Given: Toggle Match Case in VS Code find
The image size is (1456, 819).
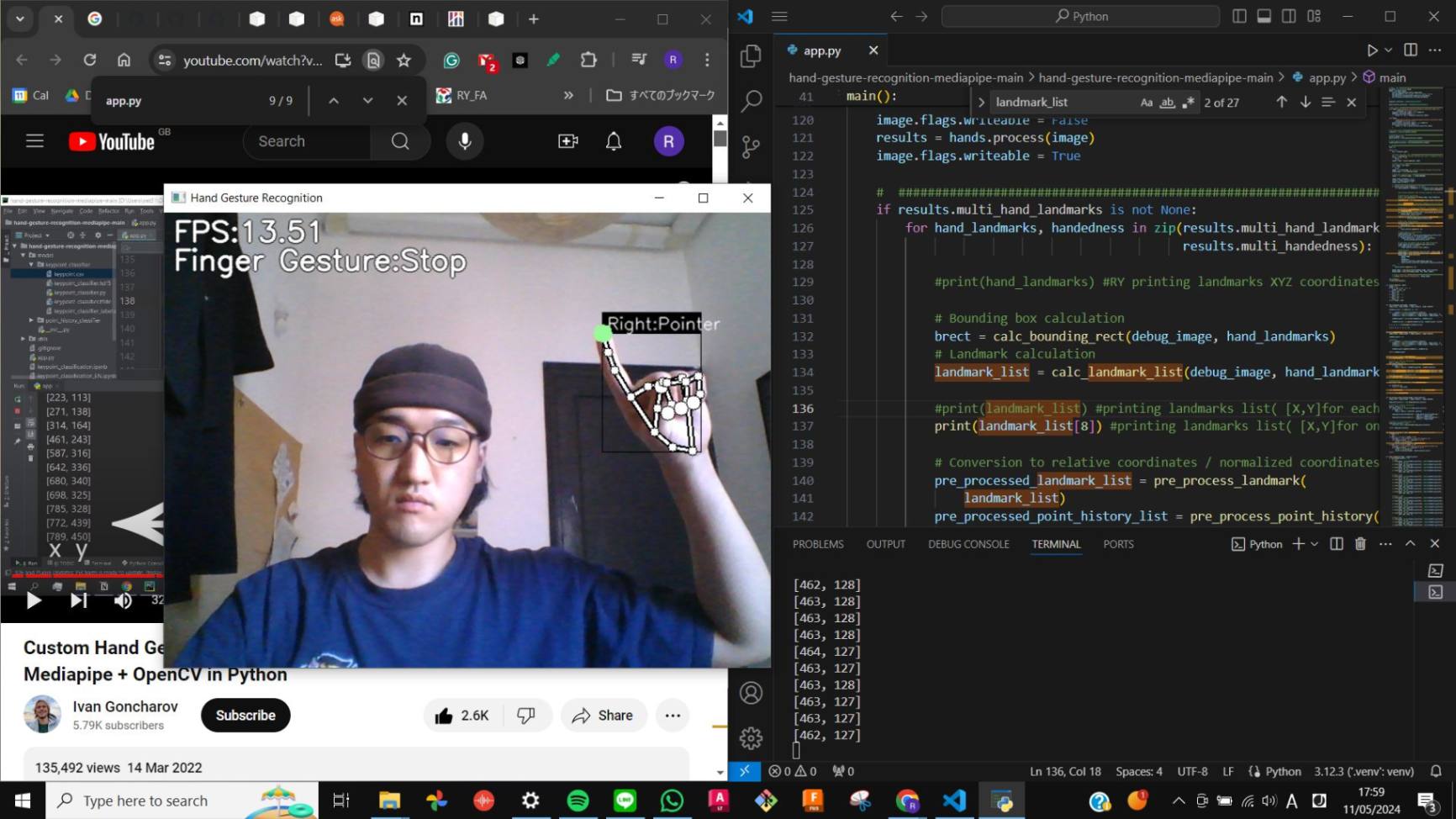Looking at the screenshot, I should click(1147, 103).
